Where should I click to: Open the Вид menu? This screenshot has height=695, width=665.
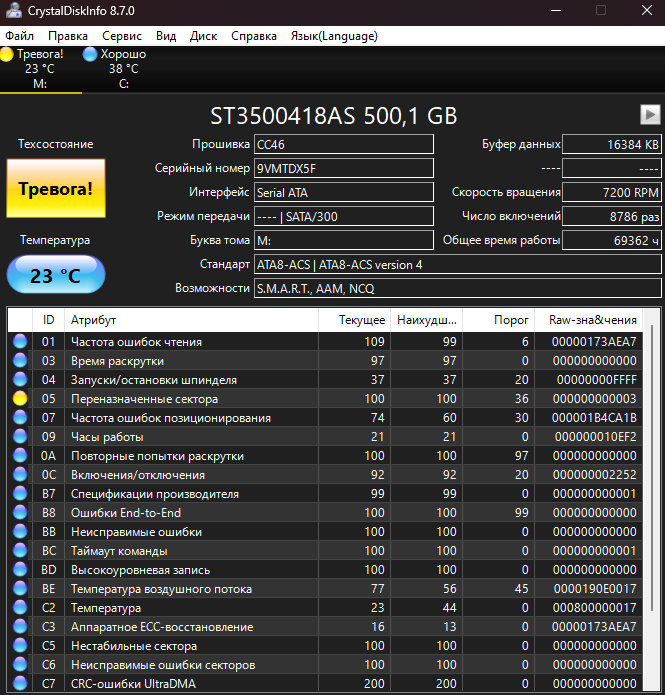166,36
